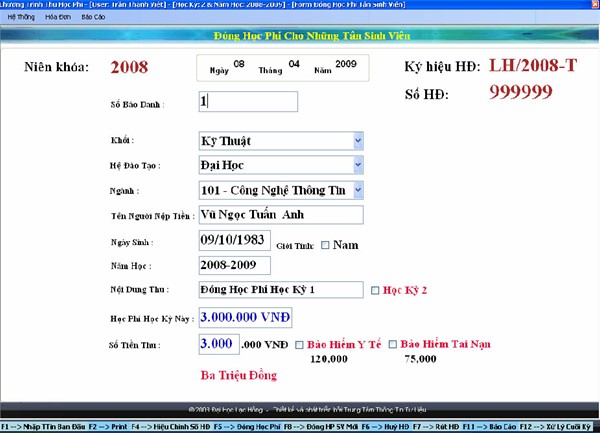Open the Ngành dropdown for Công Nghệ Thông Tin

[x=357, y=189]
